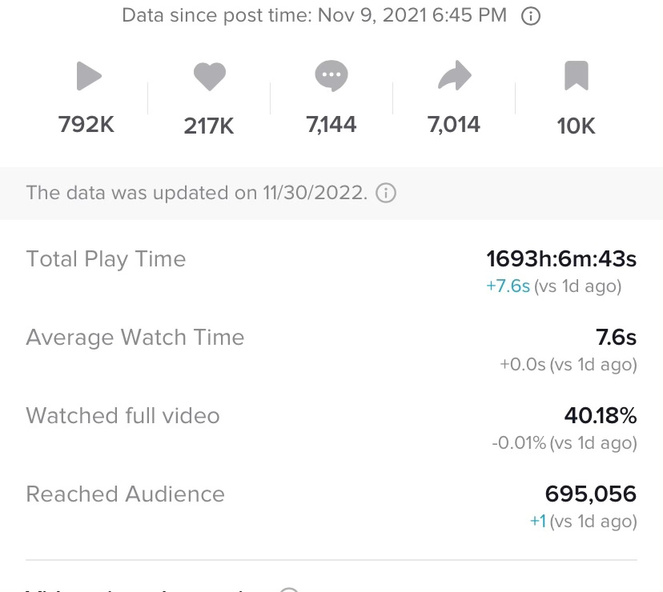The image size is (663, 592).
Task: Select the 10K saves count
Action: pyautogui.click(x=576, y=126)
